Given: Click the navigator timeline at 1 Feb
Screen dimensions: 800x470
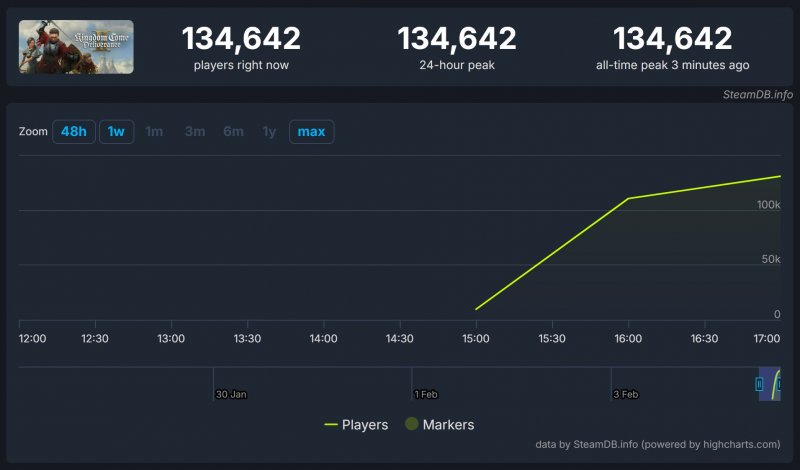Looking at the screenshot, I should click(412, 384).
